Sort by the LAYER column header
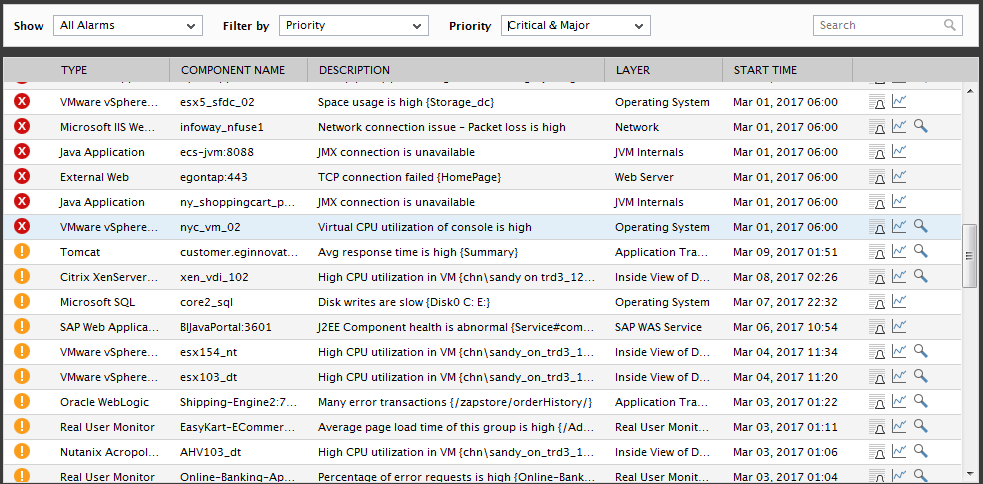The width and height of the screenshot is (983, 484). pos(633,70)
